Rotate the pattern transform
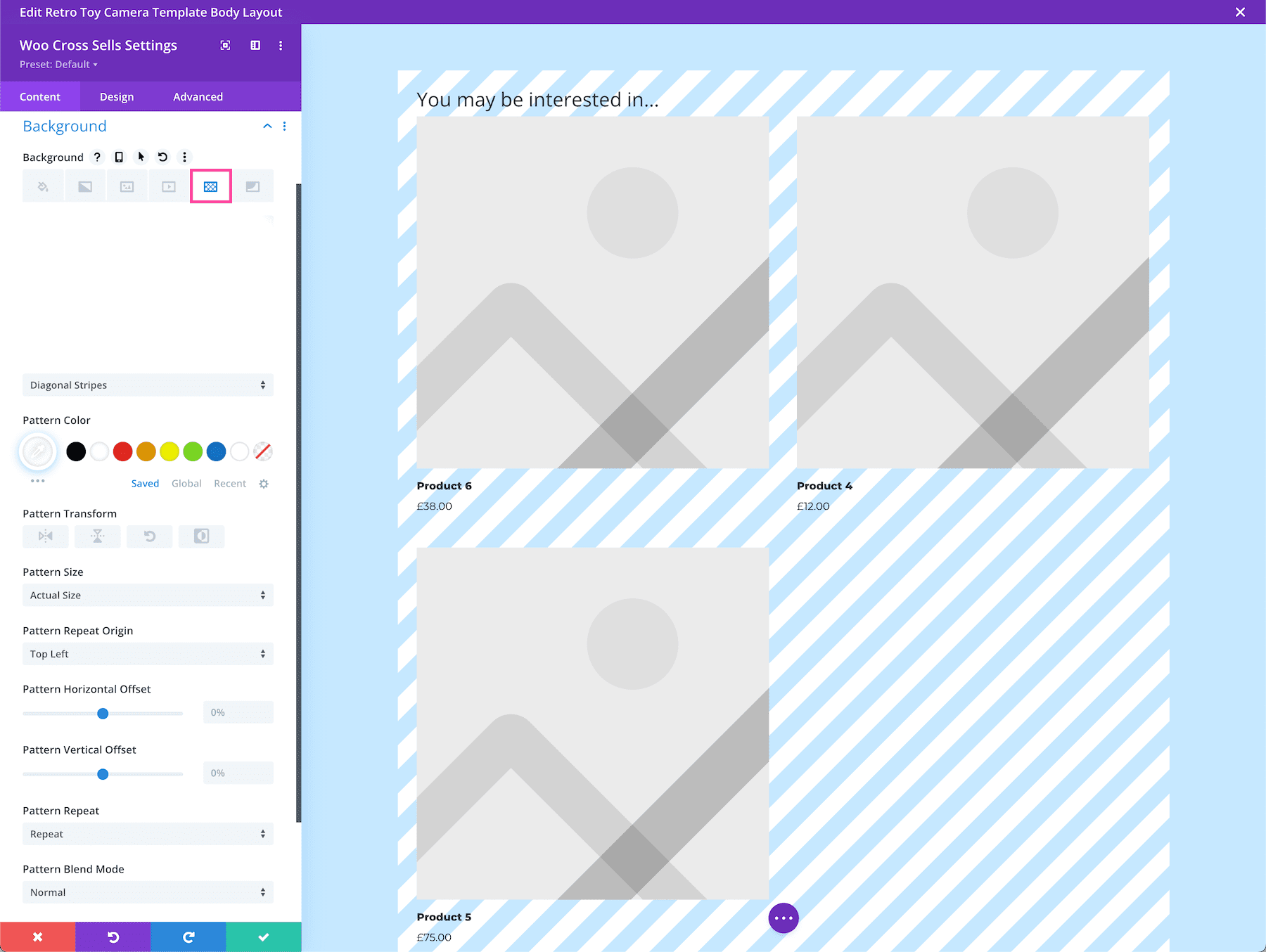Image resolution: width=1266 pixels, height=952 pixels. pyautogui.click(x=149, y=536)
